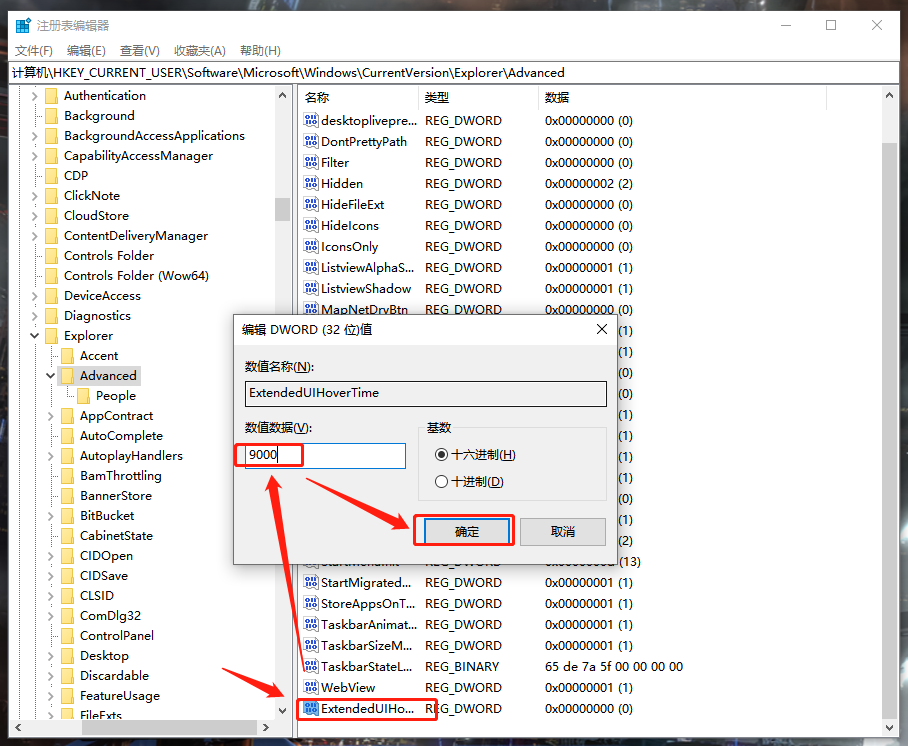Click the WebView value icon

coord(311,687)
